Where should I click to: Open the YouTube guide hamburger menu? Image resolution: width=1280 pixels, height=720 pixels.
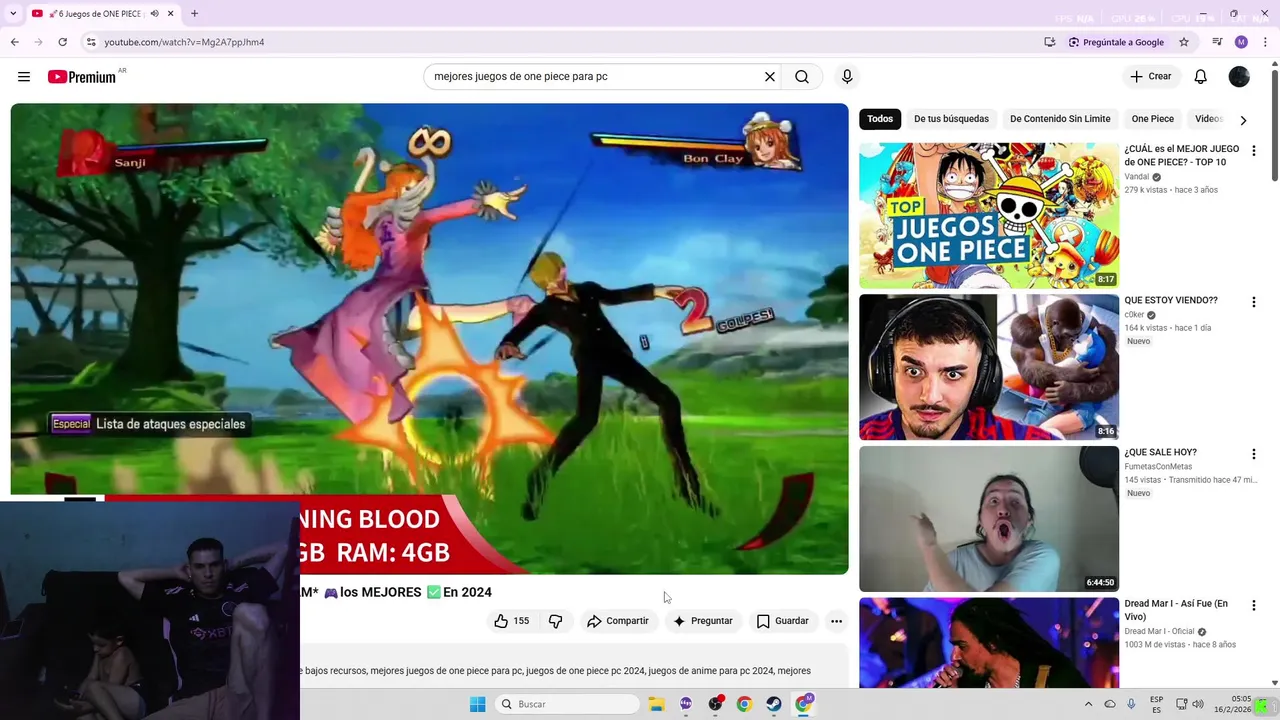pyautogui.click(x=24, y=77)
